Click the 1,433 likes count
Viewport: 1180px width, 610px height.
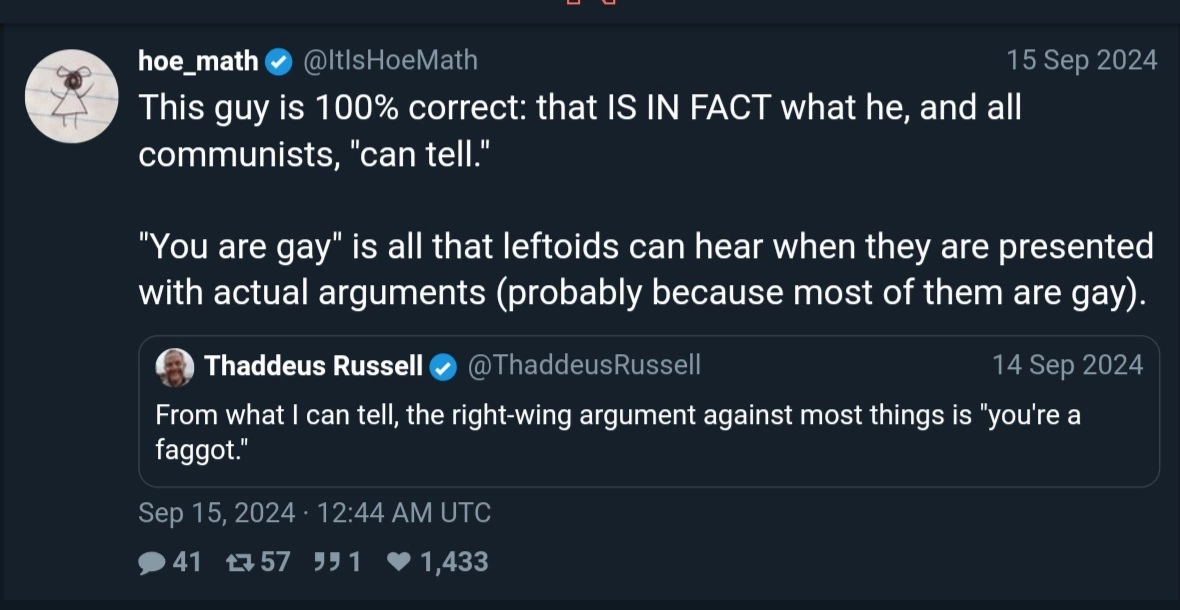[x=455, y=562]
